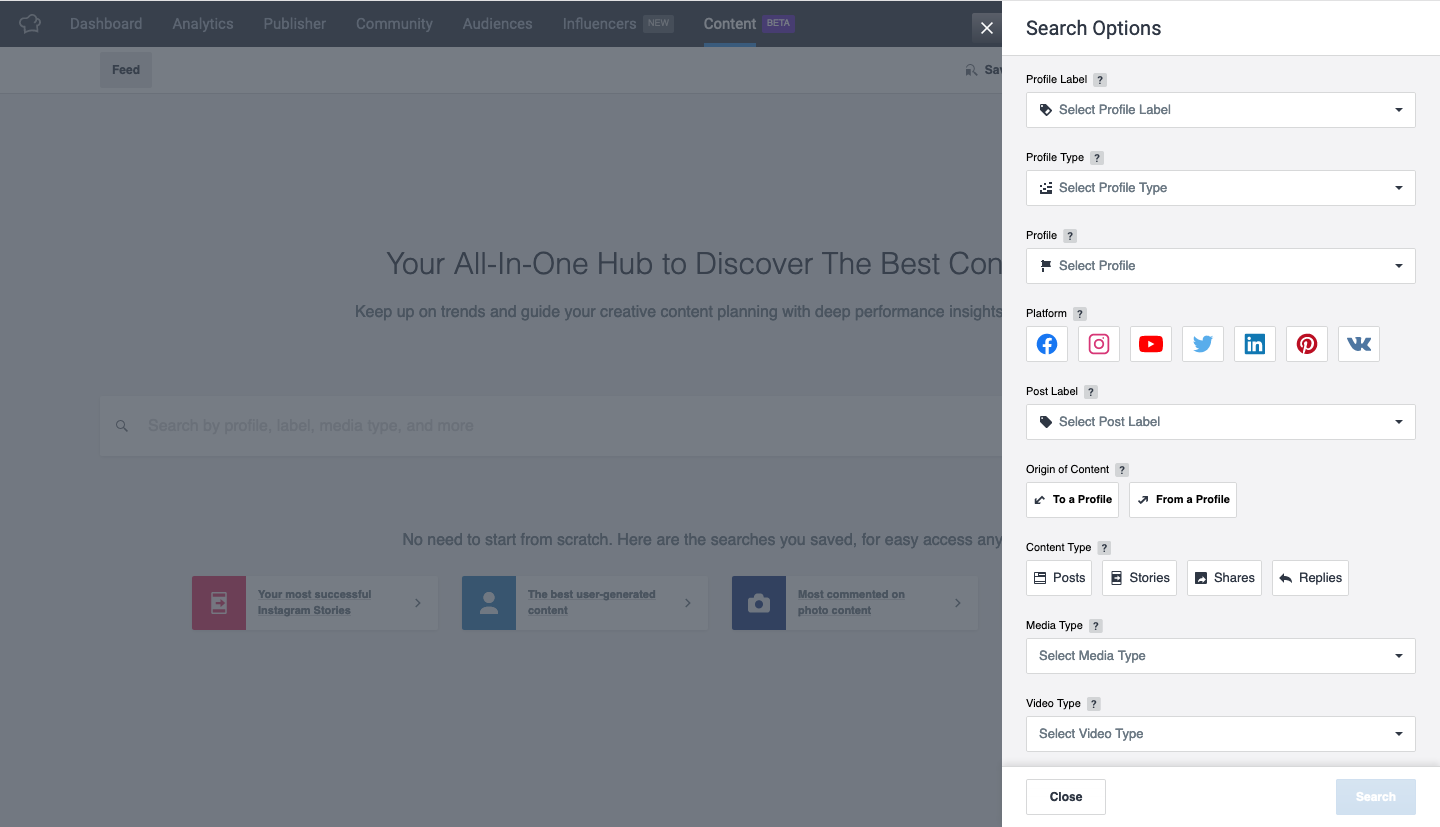Go to the Community tab
This screenshot has height=827, width=1440.
click(x=394, y=23)
